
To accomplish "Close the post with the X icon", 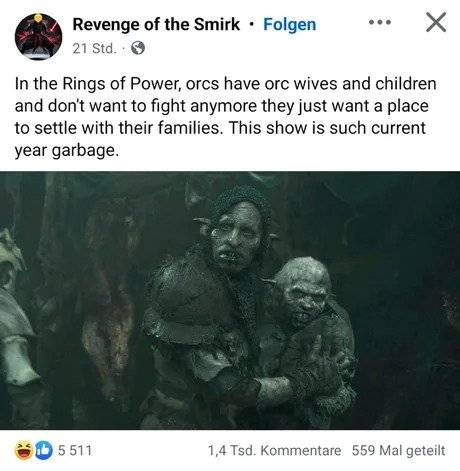I will (x=436, y=22).
